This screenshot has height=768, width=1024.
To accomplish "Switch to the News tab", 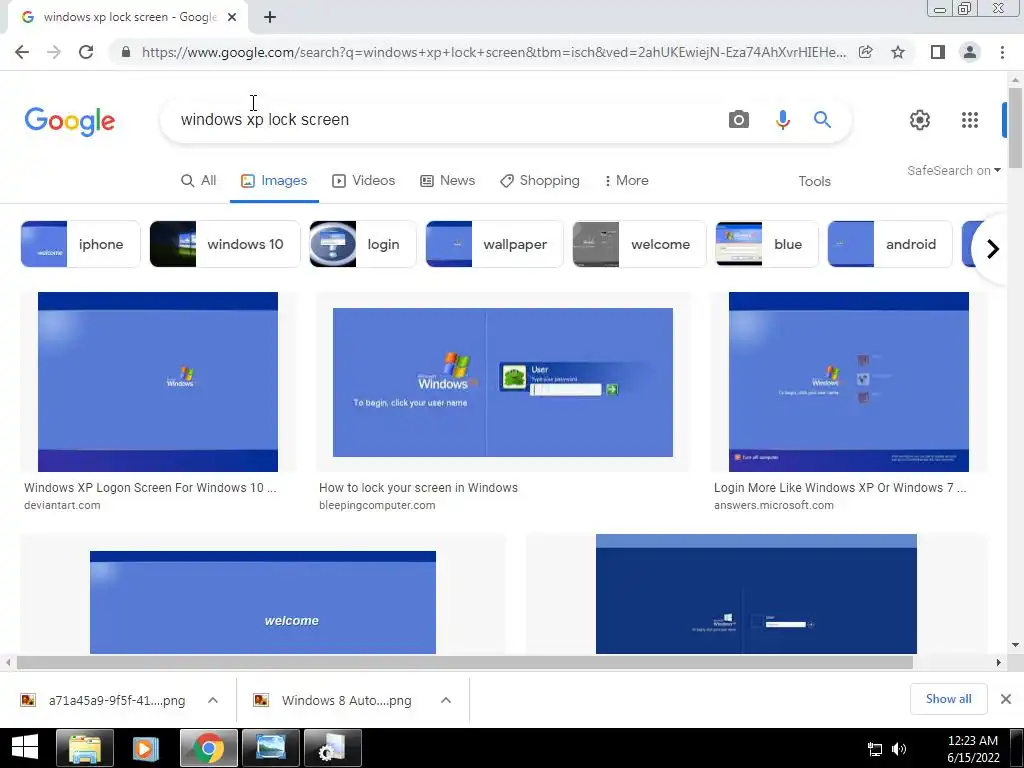I will pos(447,181).
